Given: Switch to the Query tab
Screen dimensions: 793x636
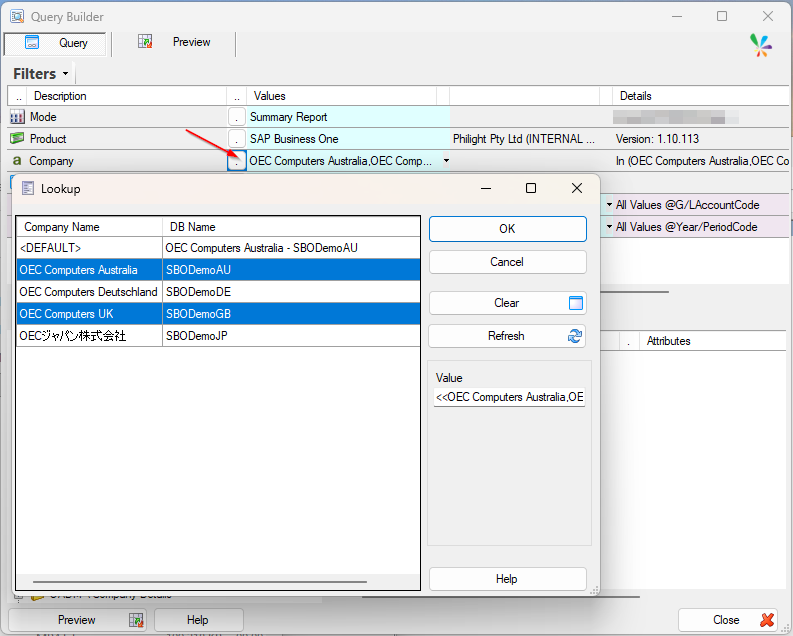Looking at the screenshot, I should pyautogui.click(x=55, y=43).
